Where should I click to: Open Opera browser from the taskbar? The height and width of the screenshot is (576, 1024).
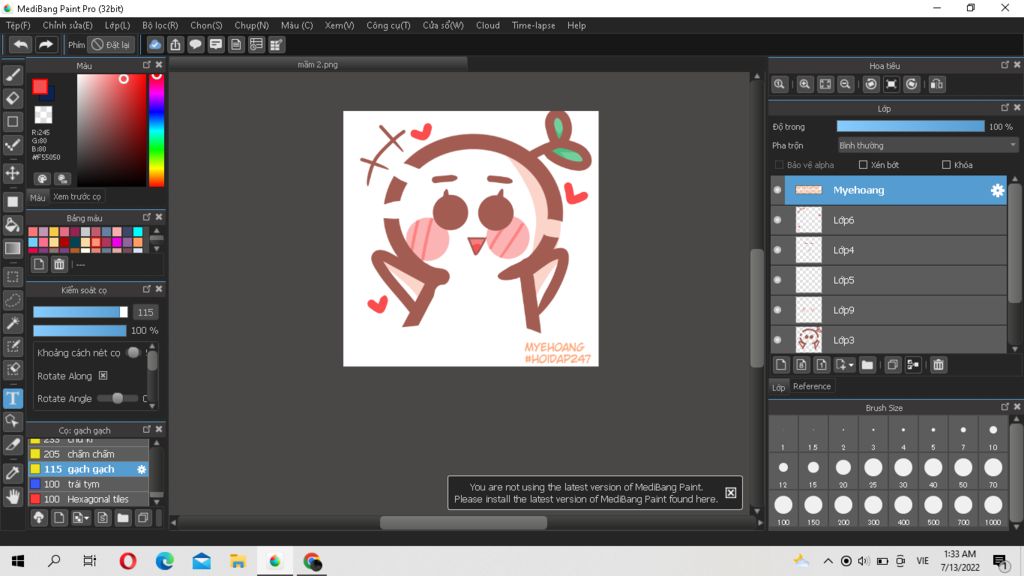128,561
